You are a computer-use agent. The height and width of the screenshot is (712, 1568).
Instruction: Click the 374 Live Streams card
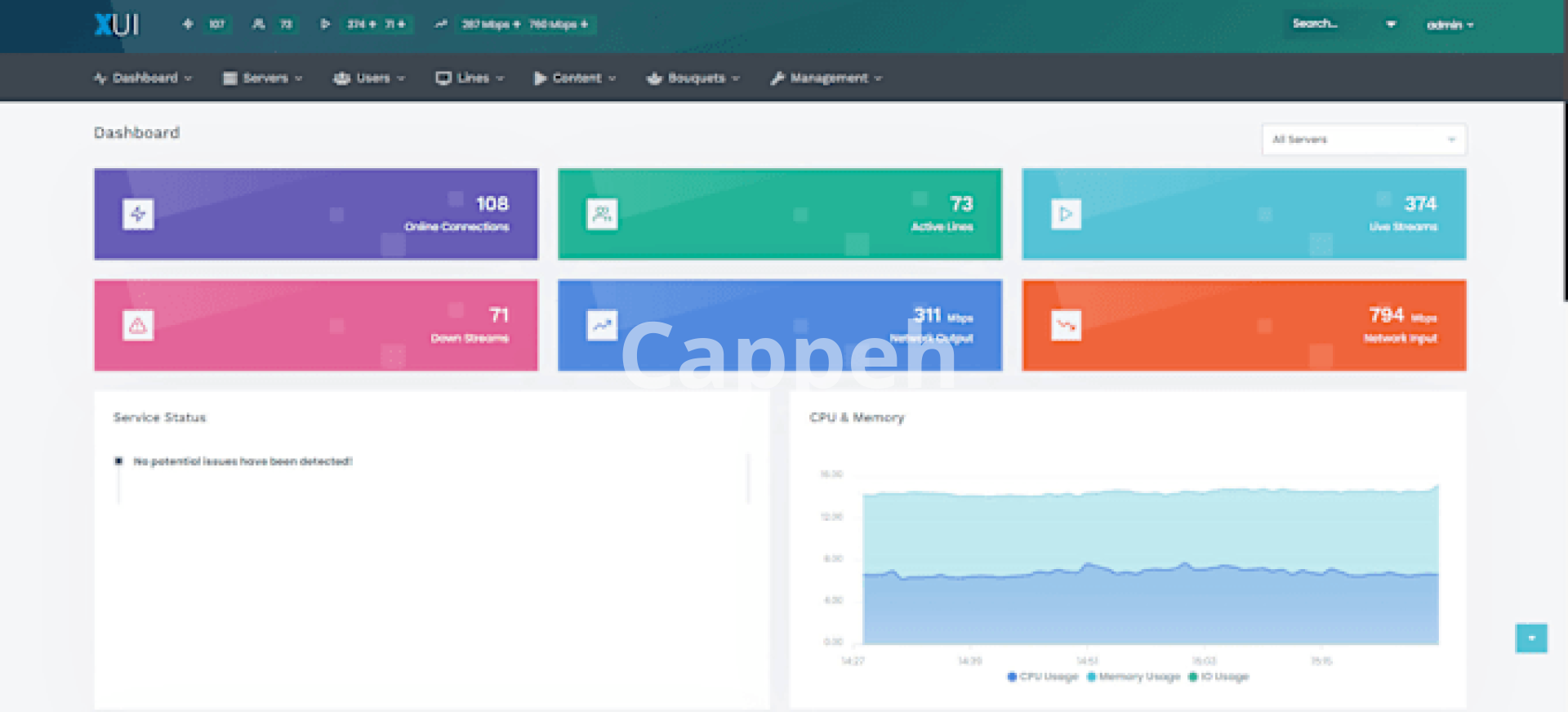point(1243,214)
